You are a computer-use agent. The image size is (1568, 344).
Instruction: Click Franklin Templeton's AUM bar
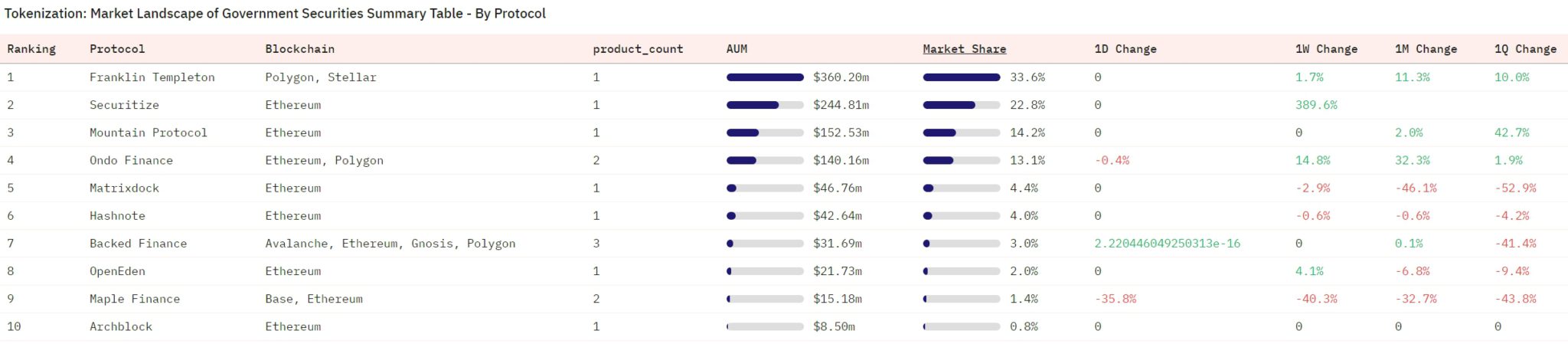click(765, 77)
